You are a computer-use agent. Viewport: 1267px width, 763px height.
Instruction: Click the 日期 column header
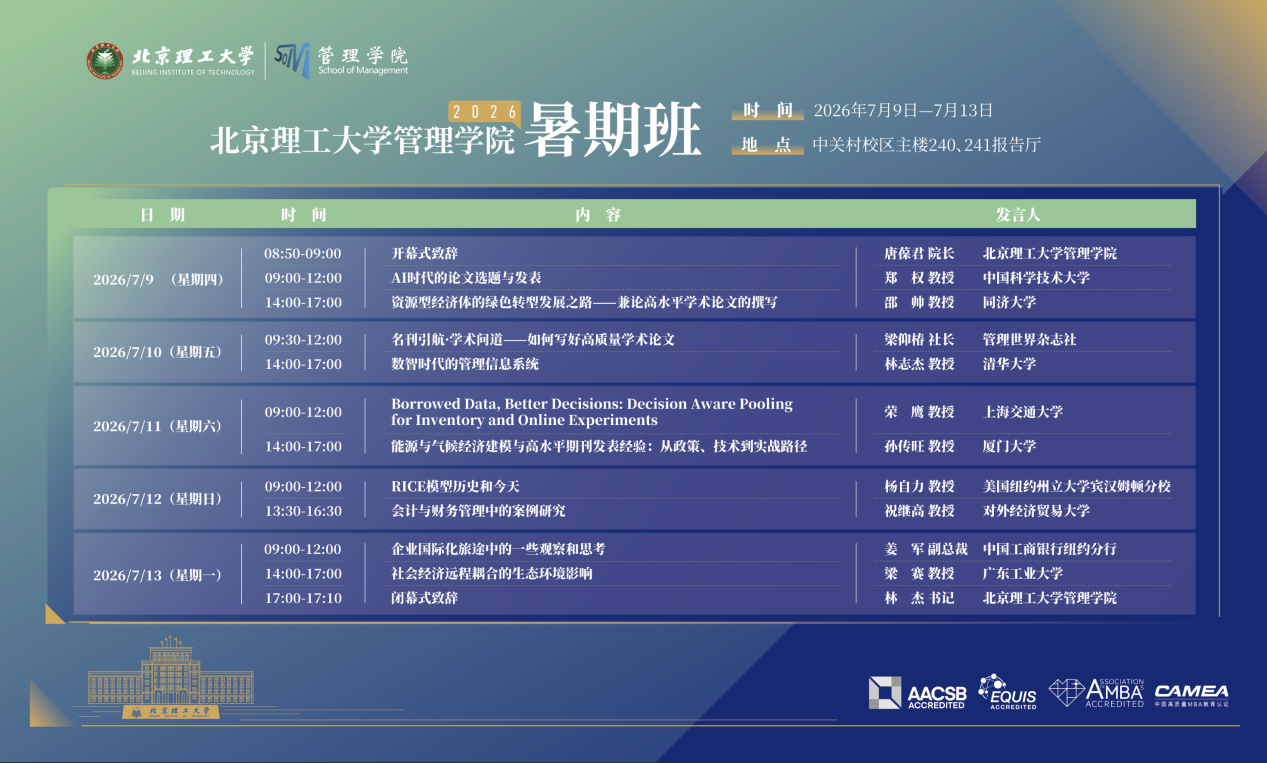click(162, 215)
